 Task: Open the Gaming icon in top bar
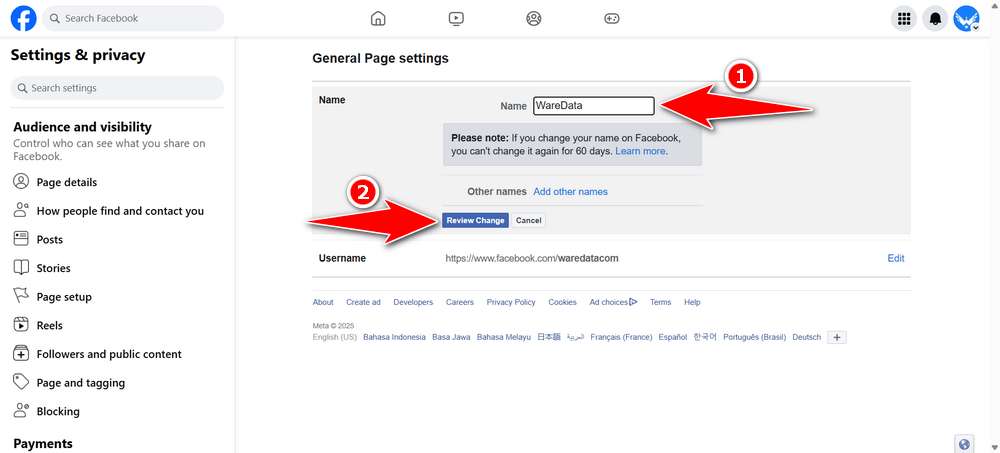click(612, 19)
